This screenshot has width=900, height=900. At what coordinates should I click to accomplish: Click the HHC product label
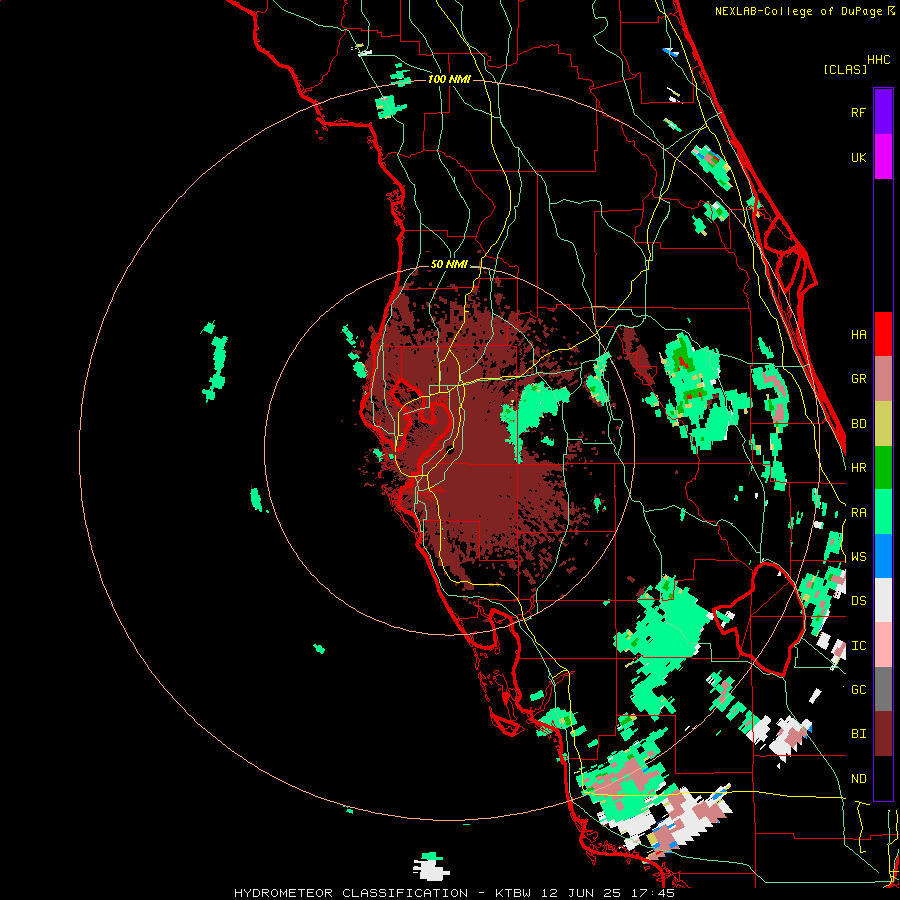pos(879,60)
